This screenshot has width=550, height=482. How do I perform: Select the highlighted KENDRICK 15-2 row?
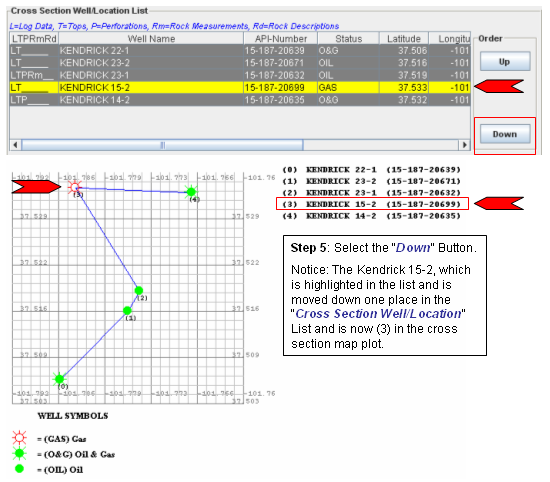pyautogui.click(x=240, y=87)
